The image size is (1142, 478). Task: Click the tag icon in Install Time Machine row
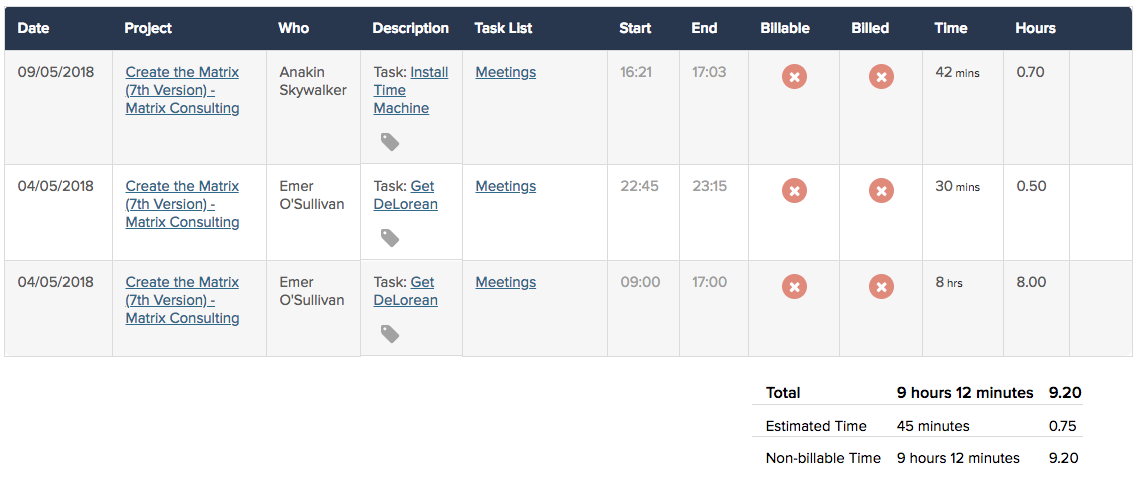[390, 142]
